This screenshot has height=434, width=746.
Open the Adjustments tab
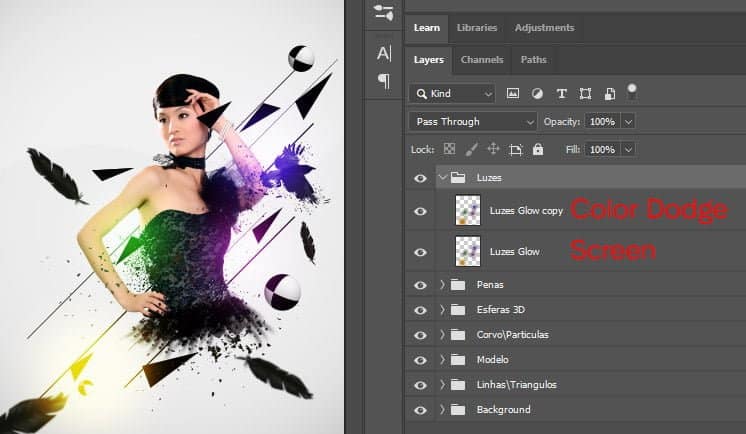(x=544, y=28)
